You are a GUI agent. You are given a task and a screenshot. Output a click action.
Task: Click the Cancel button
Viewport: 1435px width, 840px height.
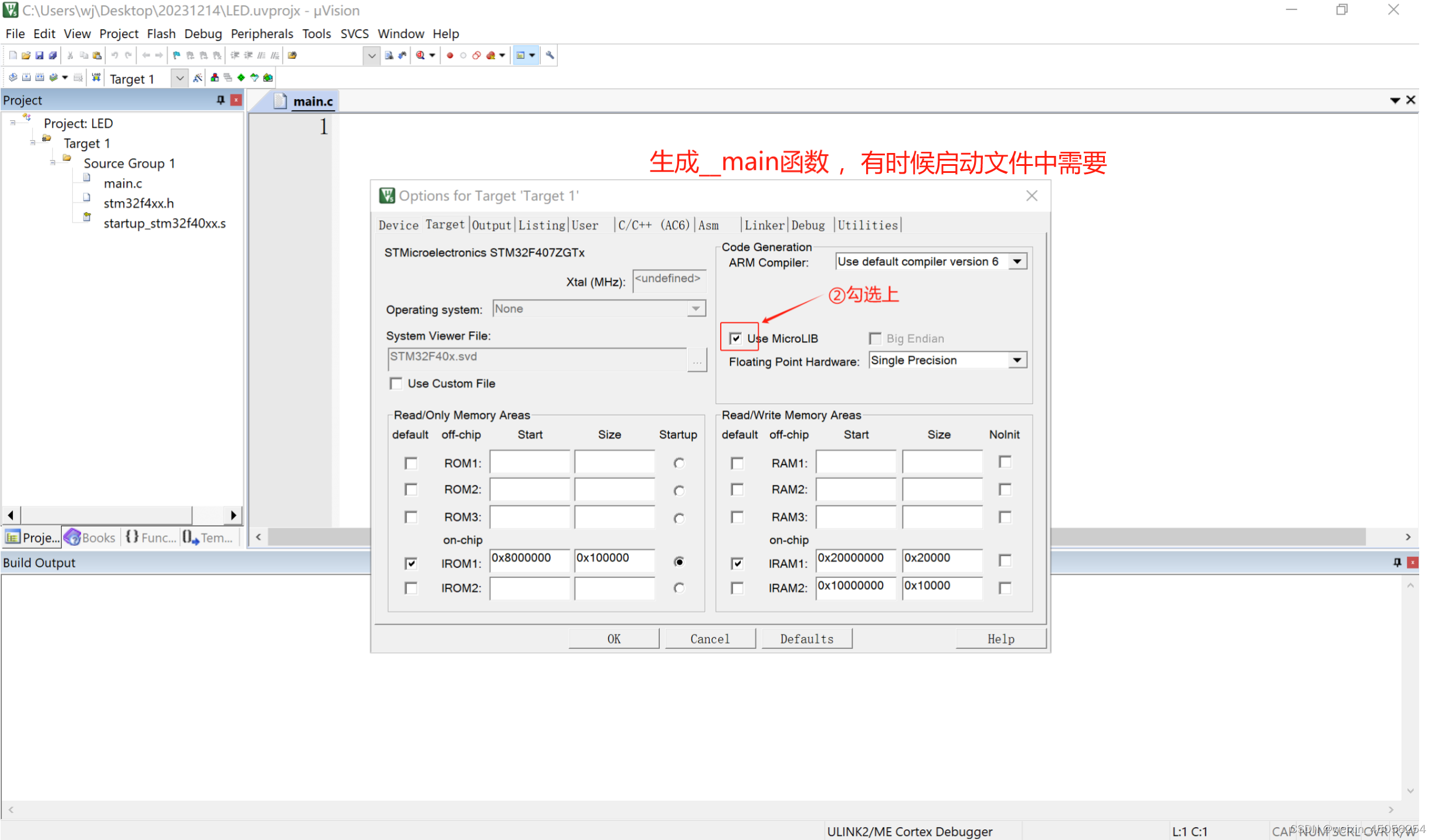click(710, 639)
